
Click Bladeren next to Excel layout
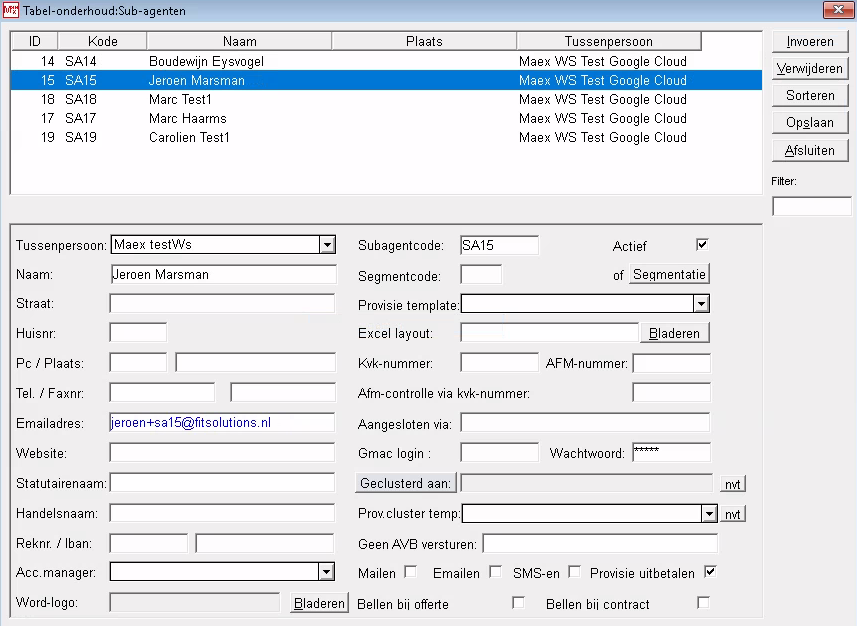(x=676, y=332)
